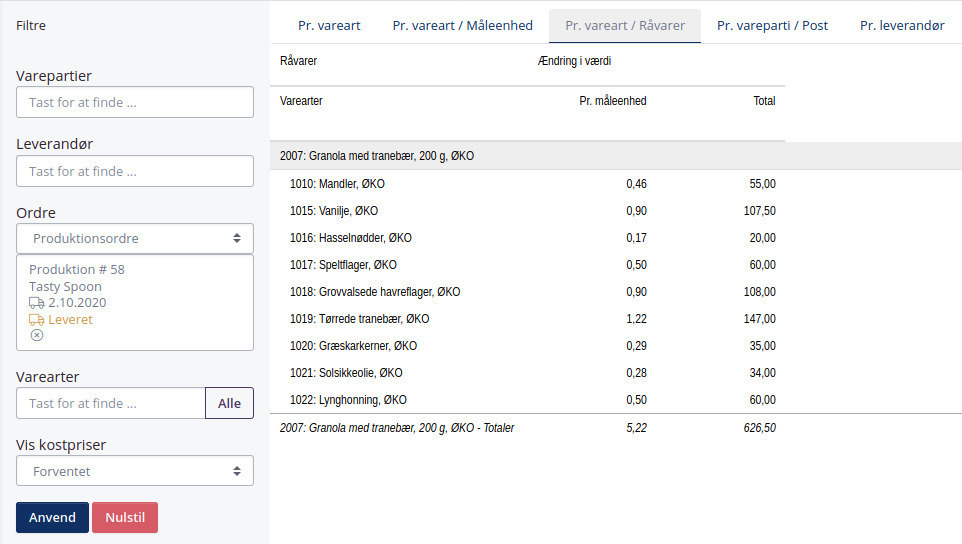Click the Varearter search input

click(111, 403)
